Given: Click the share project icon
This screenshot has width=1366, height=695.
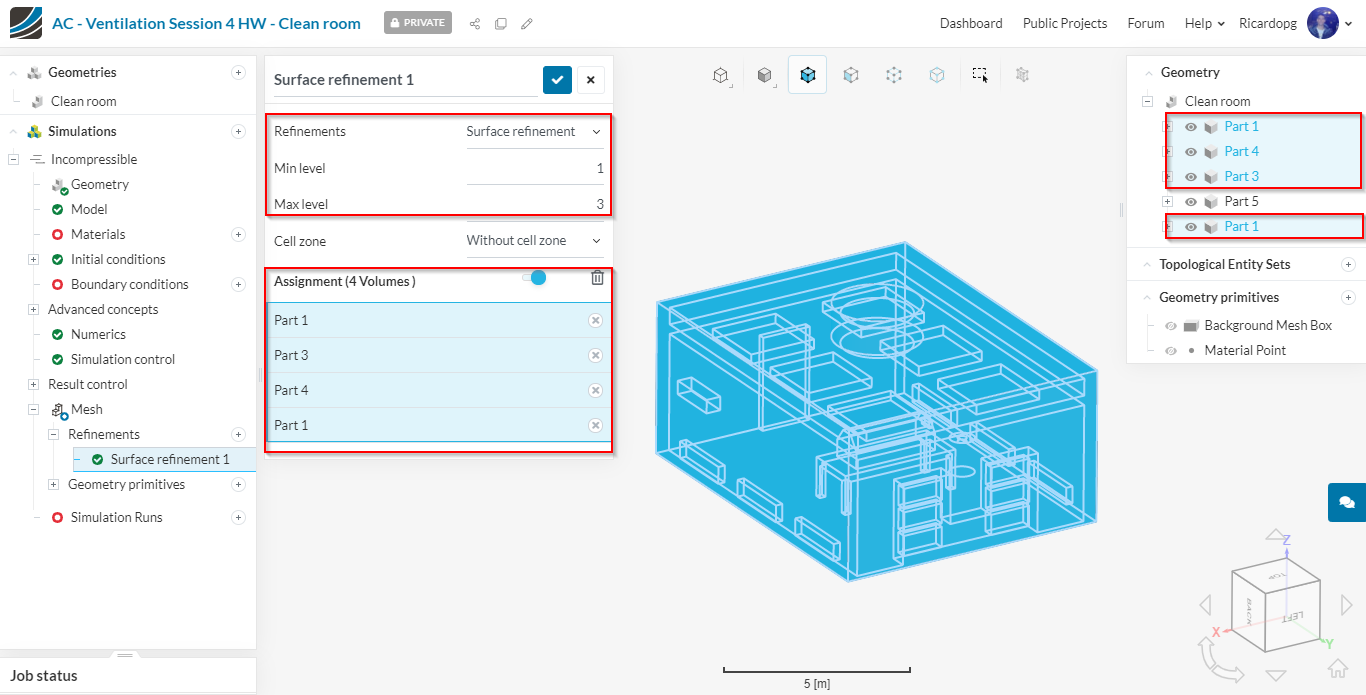Looking at the screenshot, I should pos(474,24).
